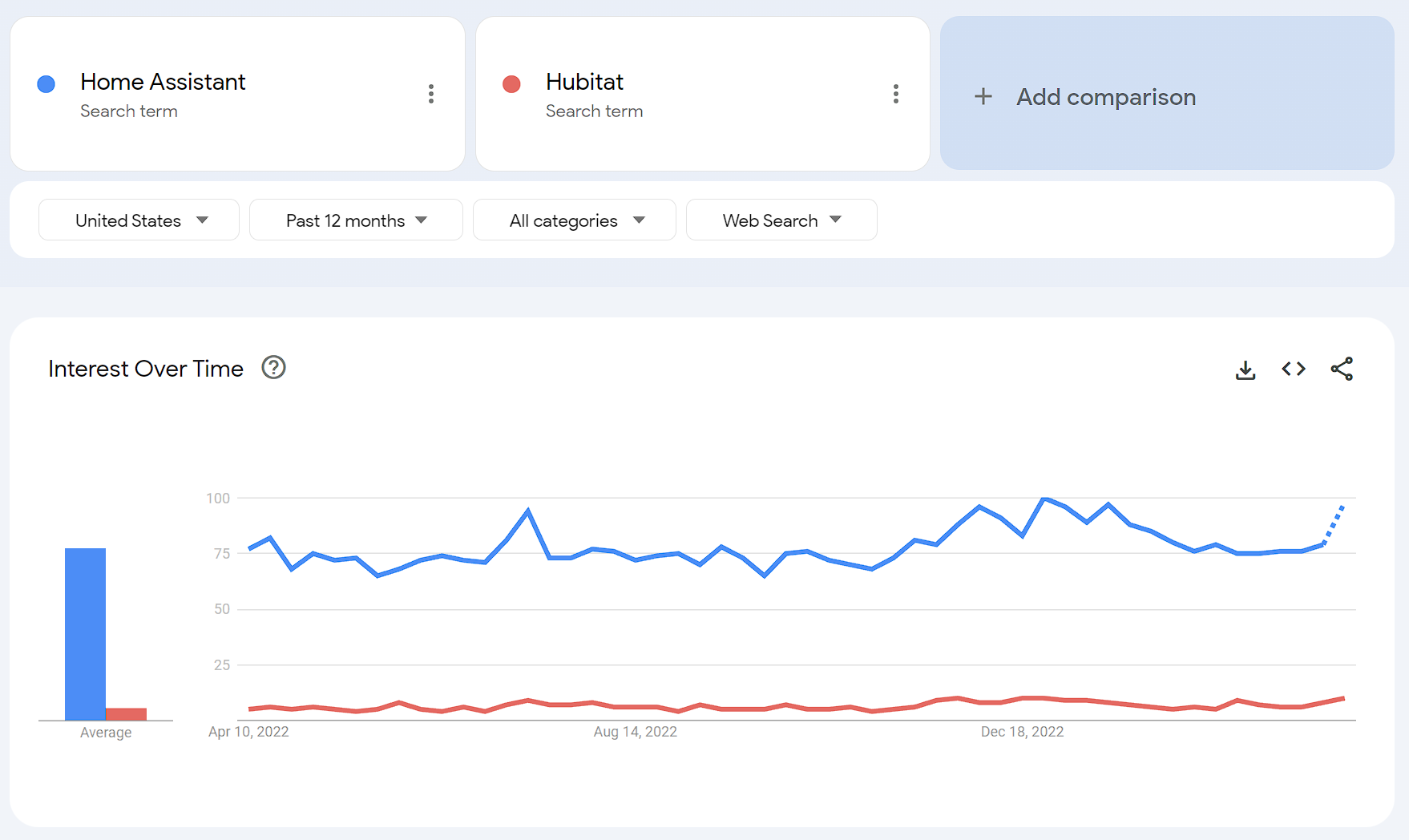Open options menu for Home Assistant search term
1409x840 pixels.
click(431, 94)
